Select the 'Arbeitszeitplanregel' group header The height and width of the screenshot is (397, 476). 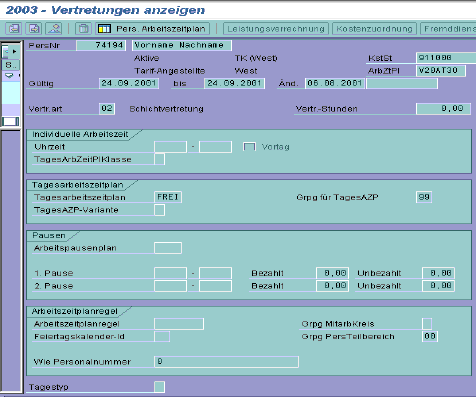(75, 311)
